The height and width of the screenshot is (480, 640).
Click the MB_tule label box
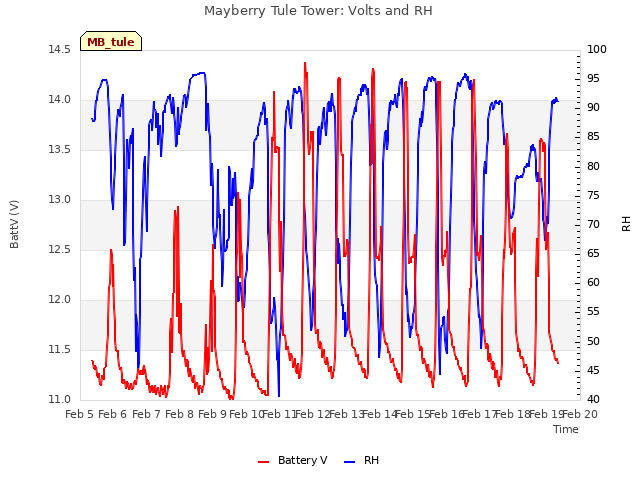[x=111, y=41]
